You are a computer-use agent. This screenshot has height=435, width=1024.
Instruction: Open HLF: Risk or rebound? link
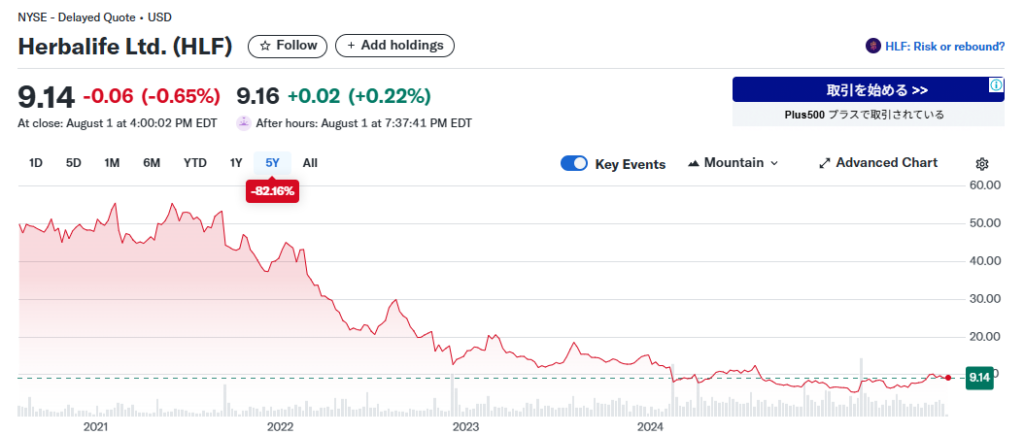(945, 46)
